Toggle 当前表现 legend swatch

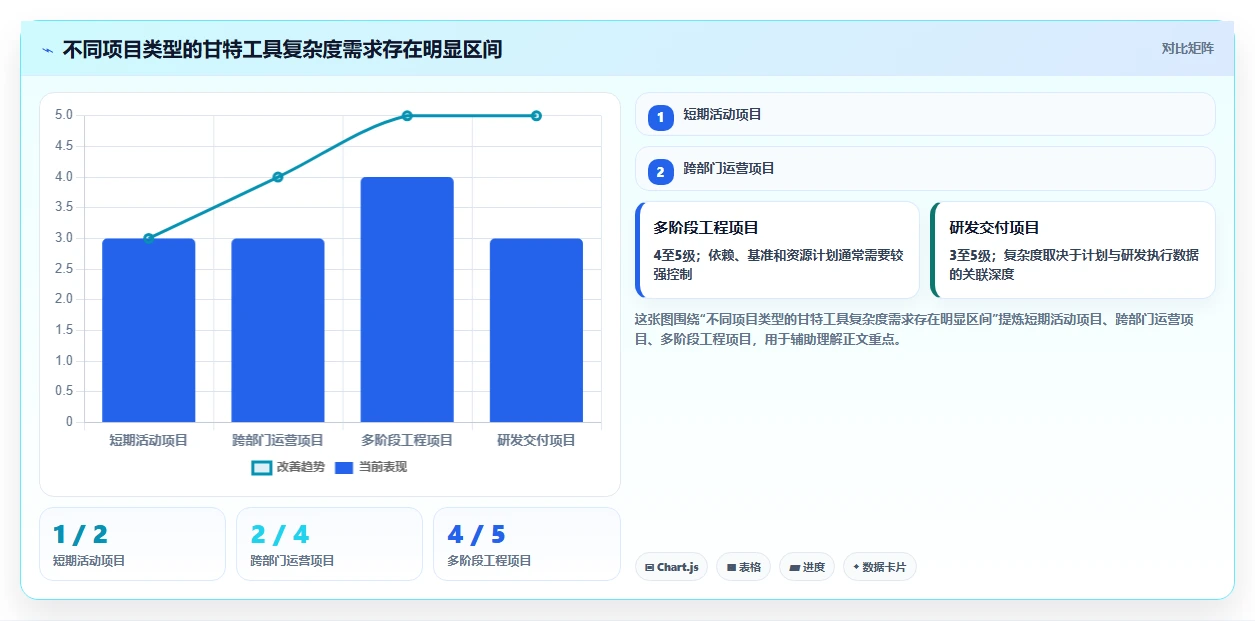click(x=344, y=467)
